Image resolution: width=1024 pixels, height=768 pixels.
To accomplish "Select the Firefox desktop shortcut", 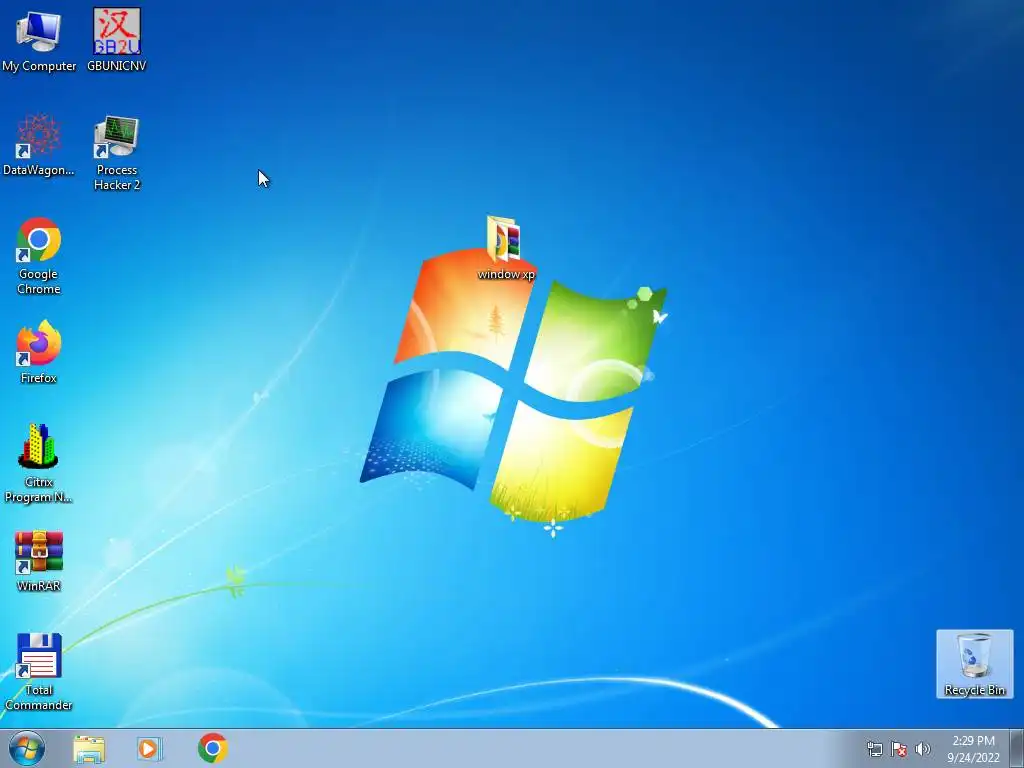I will tap(39, 351).
